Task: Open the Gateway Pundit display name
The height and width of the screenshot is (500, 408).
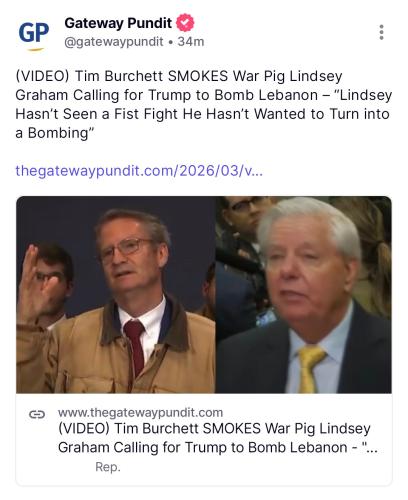Action: [118, 23]
